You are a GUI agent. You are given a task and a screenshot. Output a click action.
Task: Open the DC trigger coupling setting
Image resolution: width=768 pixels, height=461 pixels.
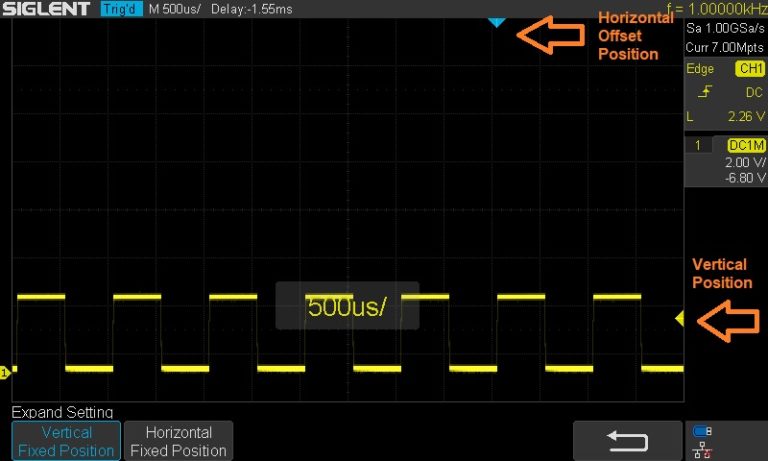(754, 92)
